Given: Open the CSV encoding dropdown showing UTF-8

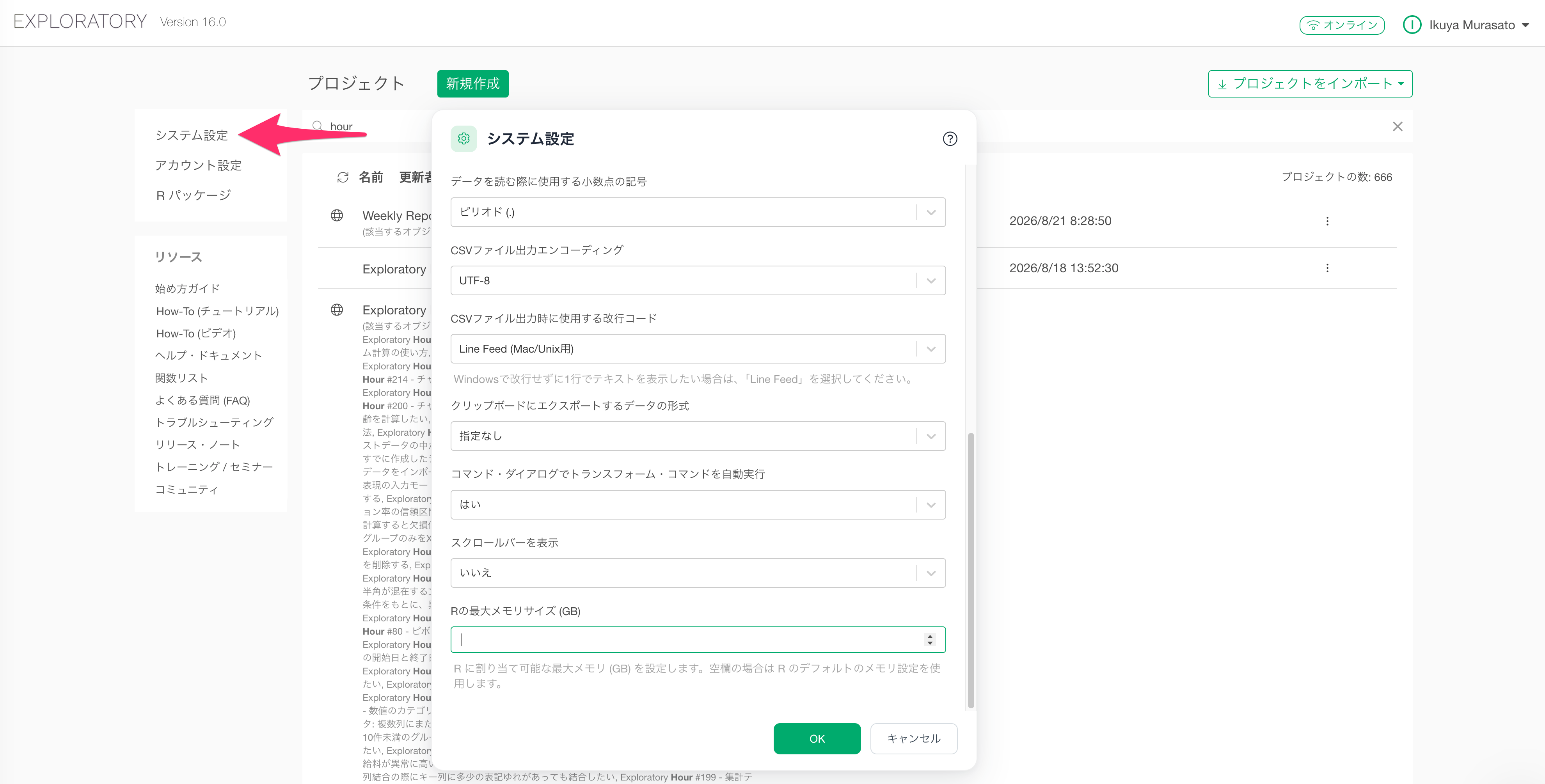Looking at the screenshot, I should (x=698, y=280).
